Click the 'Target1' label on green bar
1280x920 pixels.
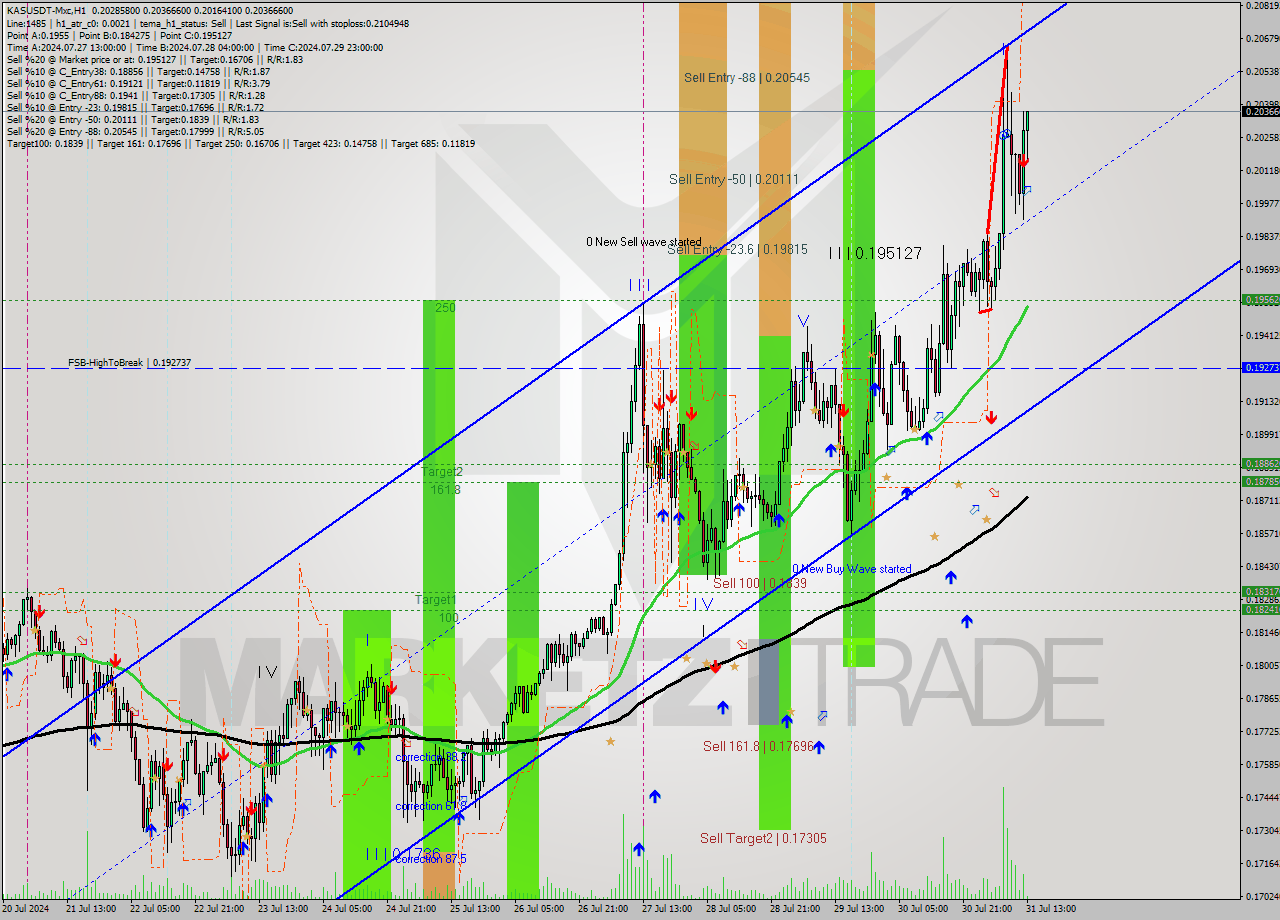[436, 599]
